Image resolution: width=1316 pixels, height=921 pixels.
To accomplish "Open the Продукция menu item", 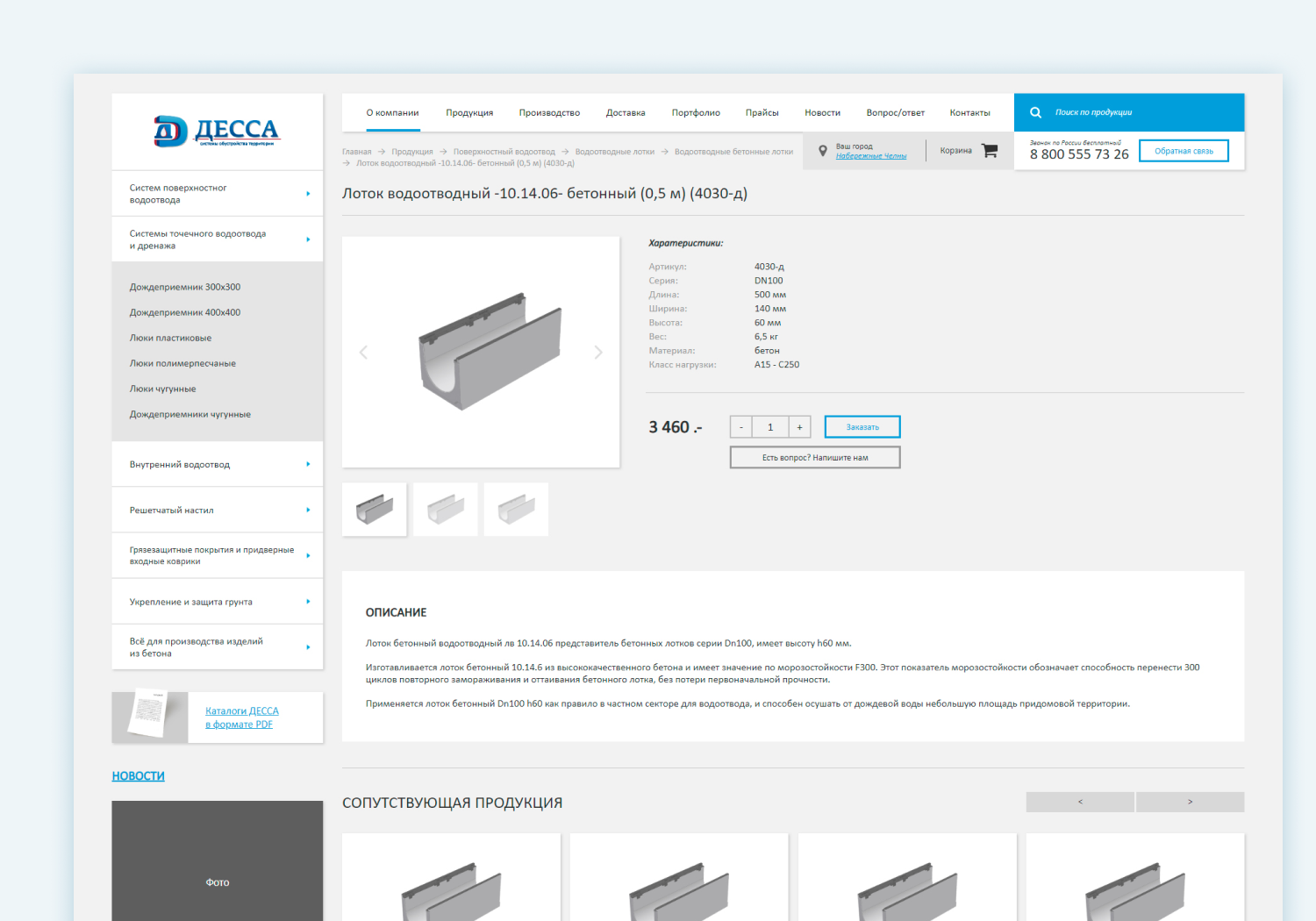I will pyautogui.click(x=468, y=113).
